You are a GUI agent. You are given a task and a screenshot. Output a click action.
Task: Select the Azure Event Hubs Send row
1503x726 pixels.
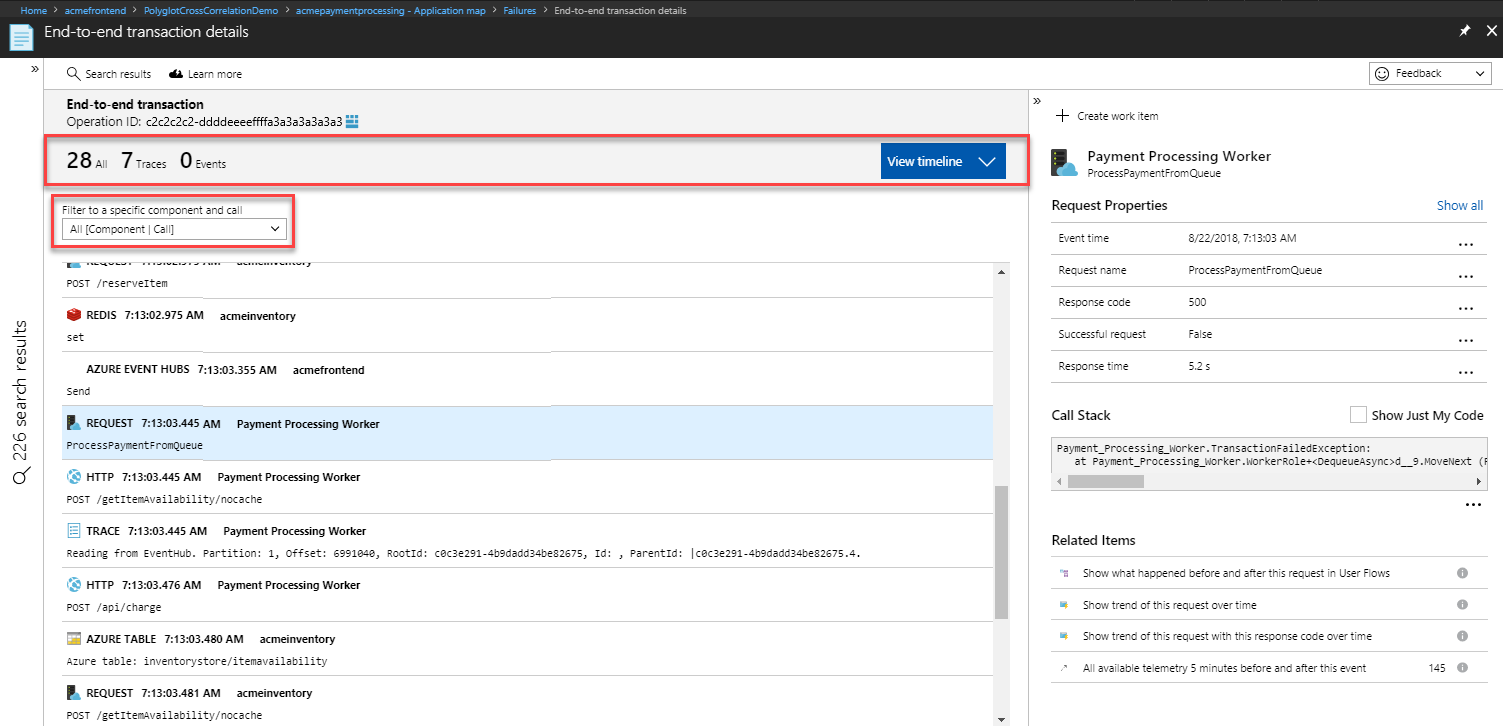coord(528,378)
